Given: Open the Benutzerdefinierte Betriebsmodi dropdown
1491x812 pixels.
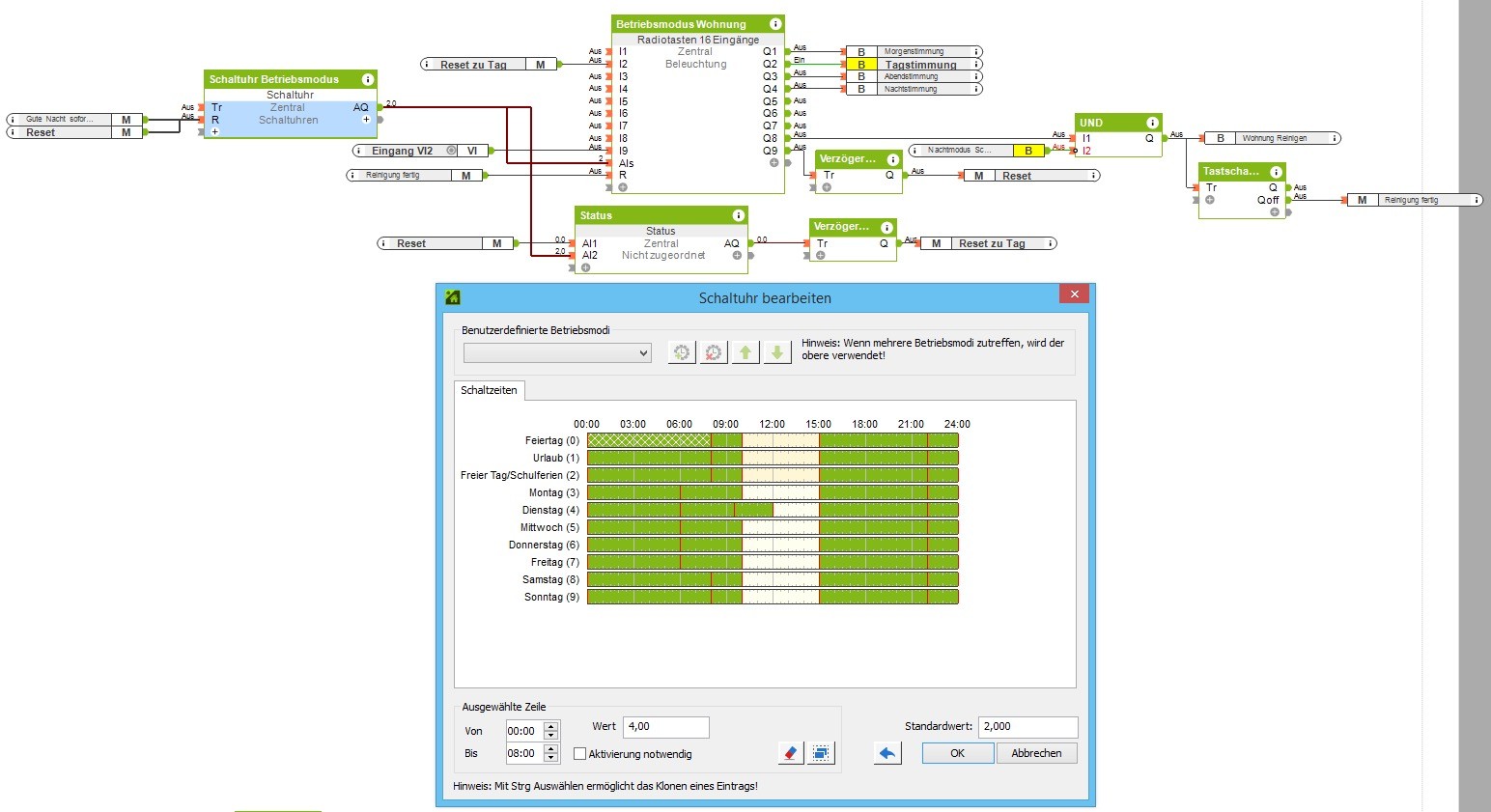Looking at the screenshot, I should pos(558,353).
